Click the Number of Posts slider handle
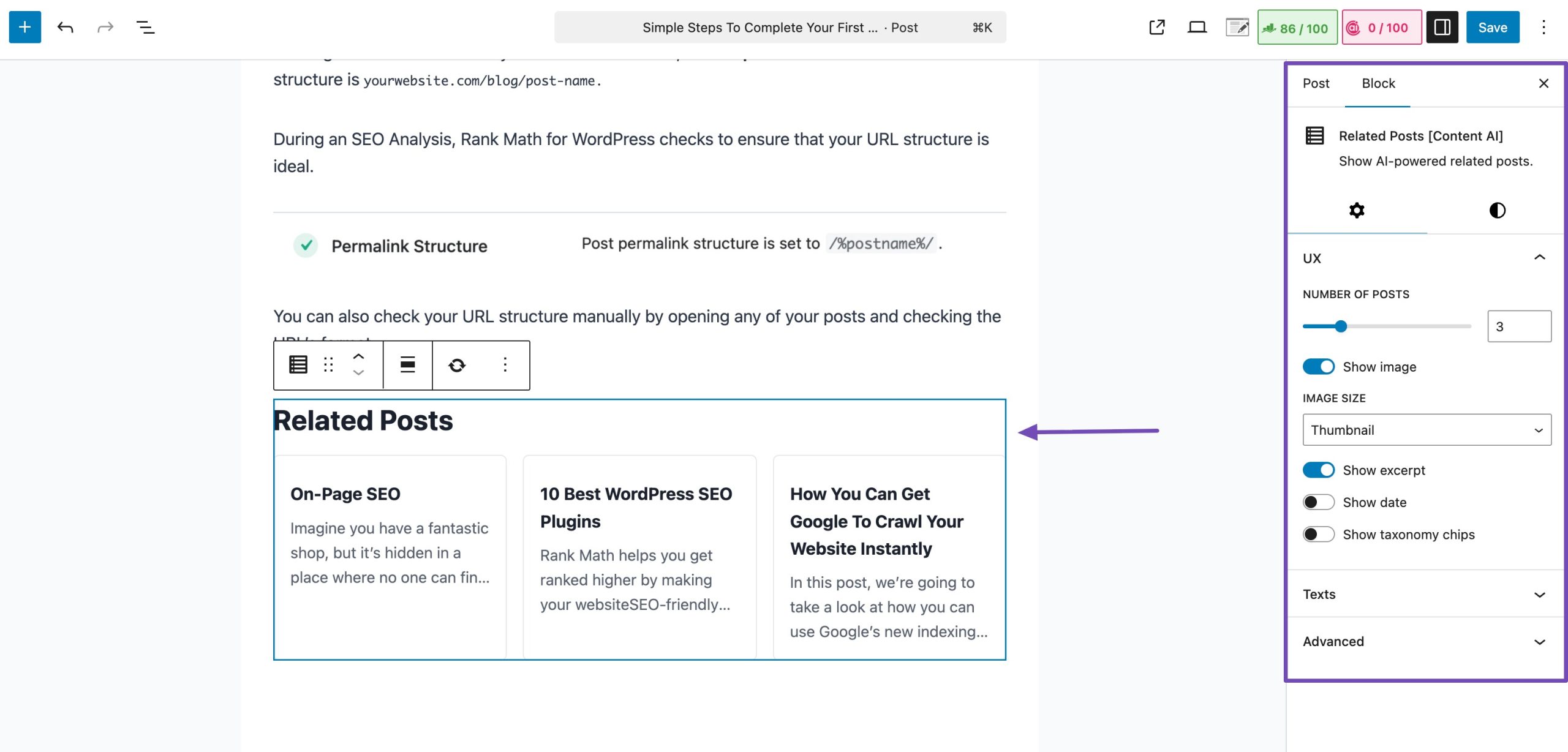Screen dimensions: 1568x752 pos(1341,326)
